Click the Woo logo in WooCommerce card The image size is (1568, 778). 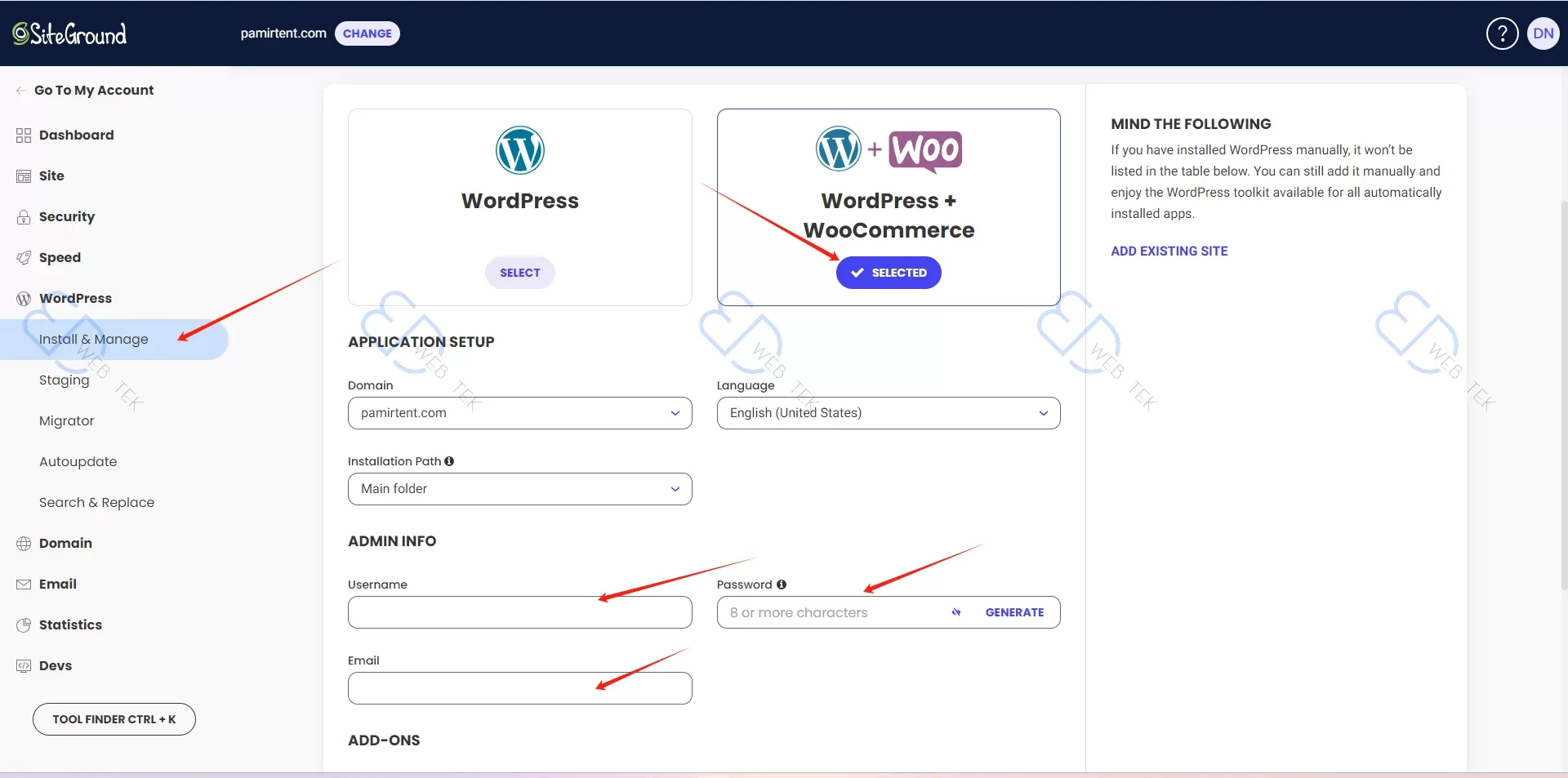(x=925, y=151)
